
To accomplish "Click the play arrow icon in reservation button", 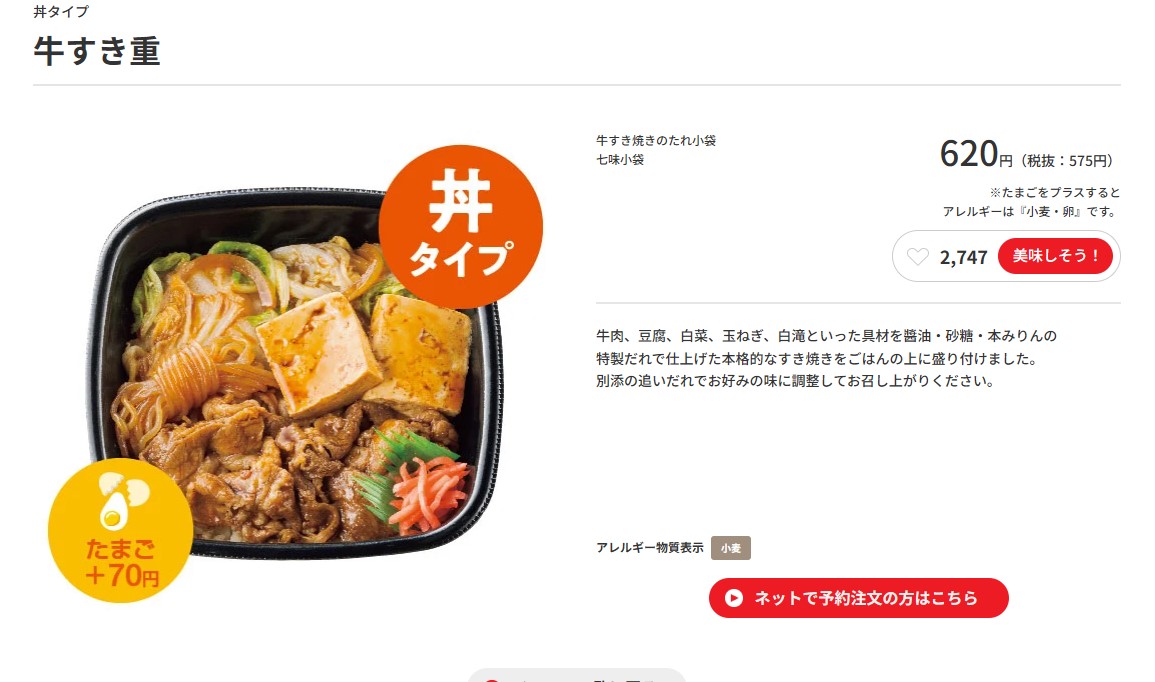I will pos(734,598).
